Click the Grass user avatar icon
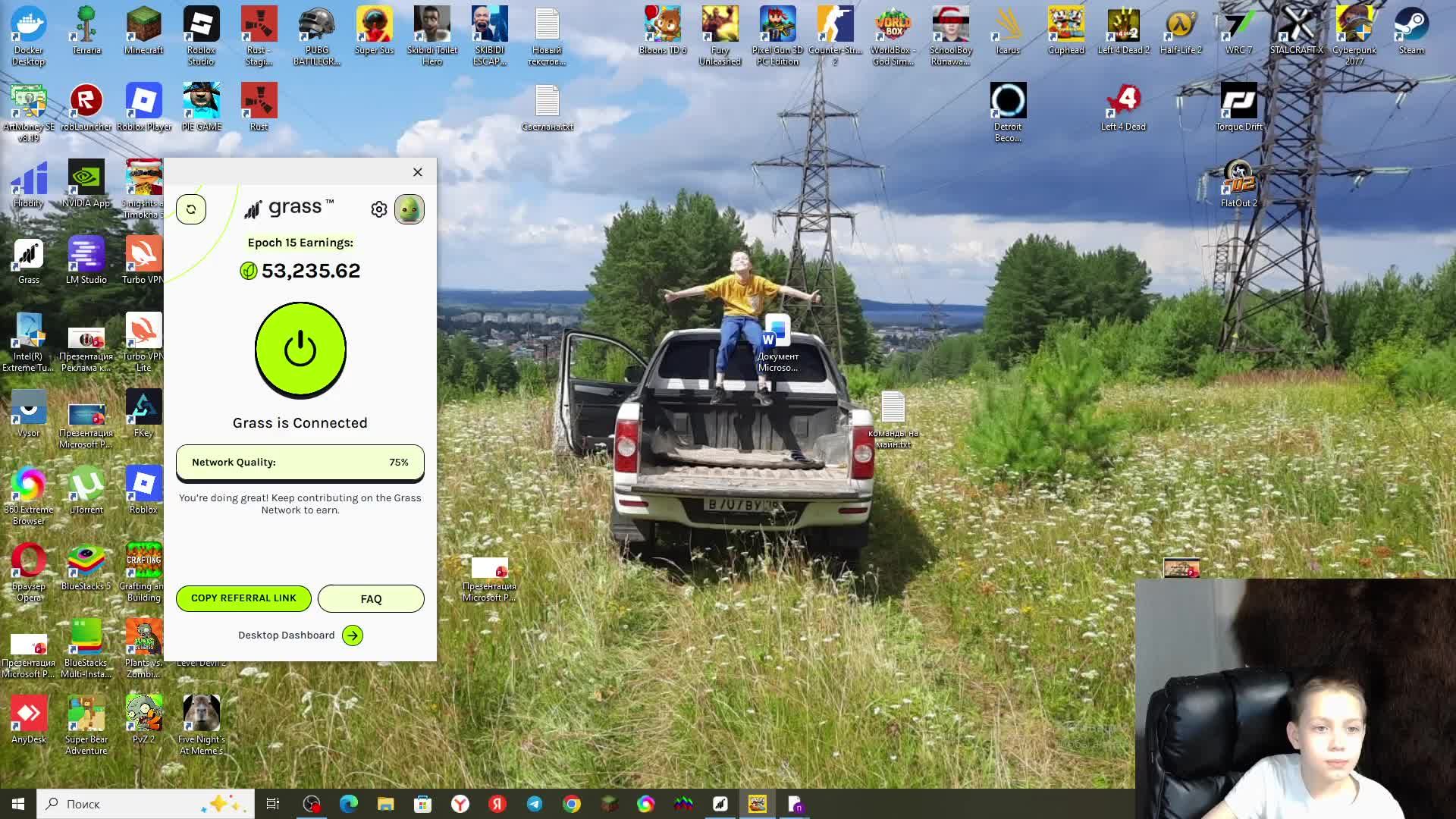This screenshot has height=819, width=1456. [409, 209]
